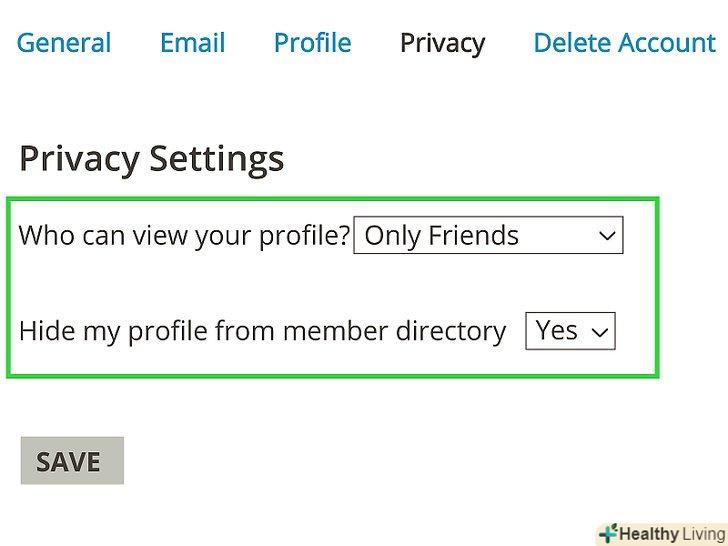Open the hide from member directory dropdown
The height and width of the screenshot is (546, 728).
point(570,331)
